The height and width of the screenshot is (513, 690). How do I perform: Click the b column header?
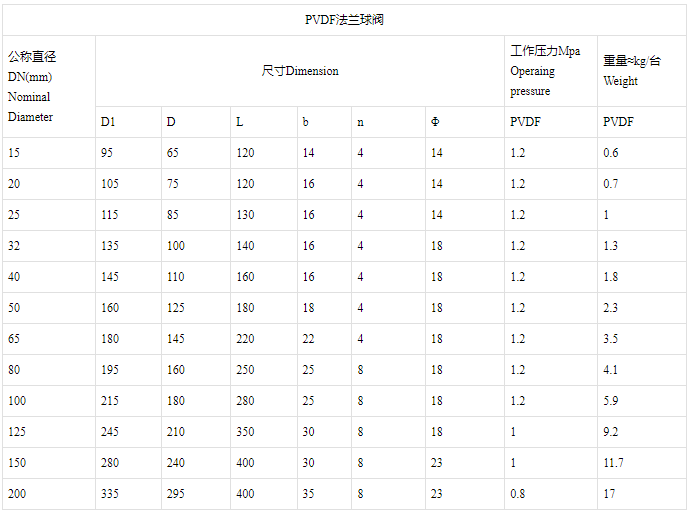pos(305,122)
